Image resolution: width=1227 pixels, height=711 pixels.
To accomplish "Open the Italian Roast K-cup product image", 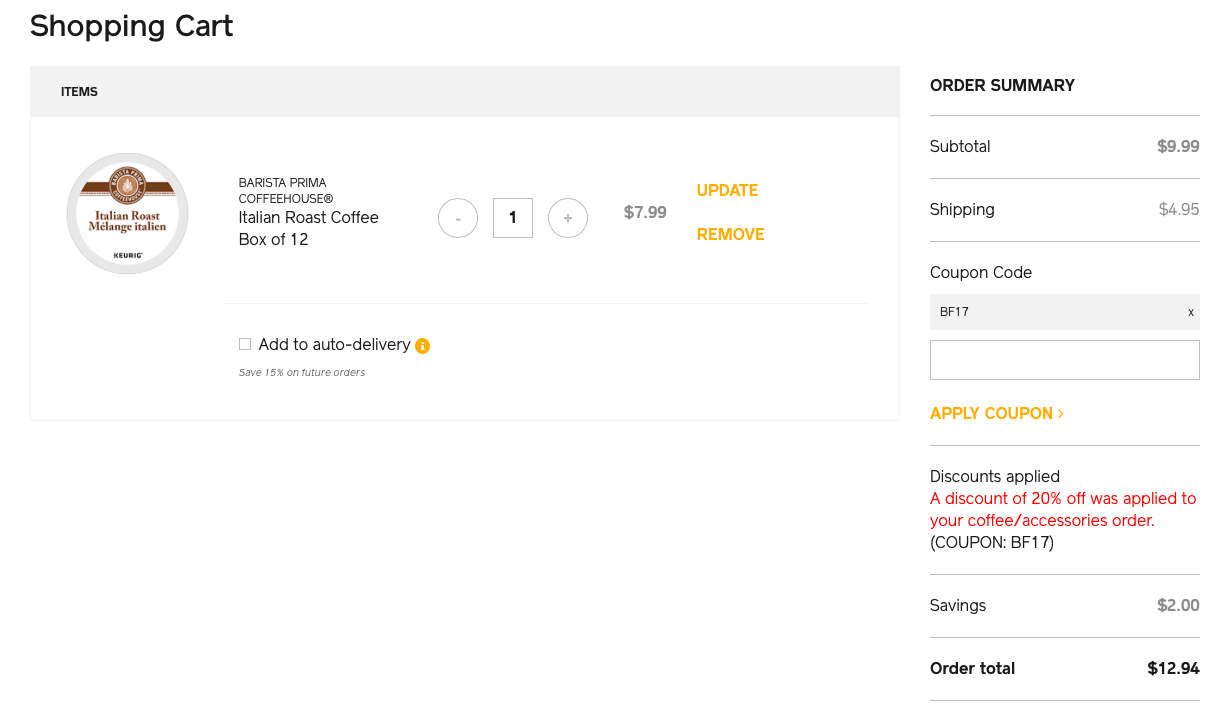I will (x=127, y=213).
